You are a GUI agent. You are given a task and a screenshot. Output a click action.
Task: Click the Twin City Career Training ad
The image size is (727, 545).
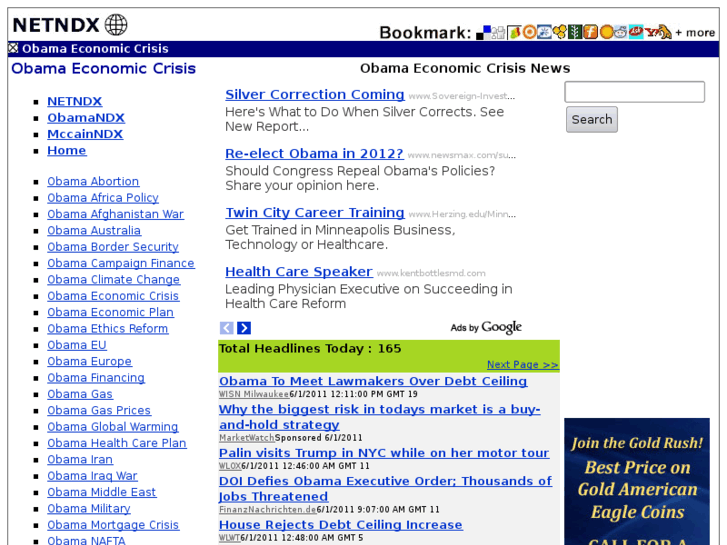pos(315,212)
